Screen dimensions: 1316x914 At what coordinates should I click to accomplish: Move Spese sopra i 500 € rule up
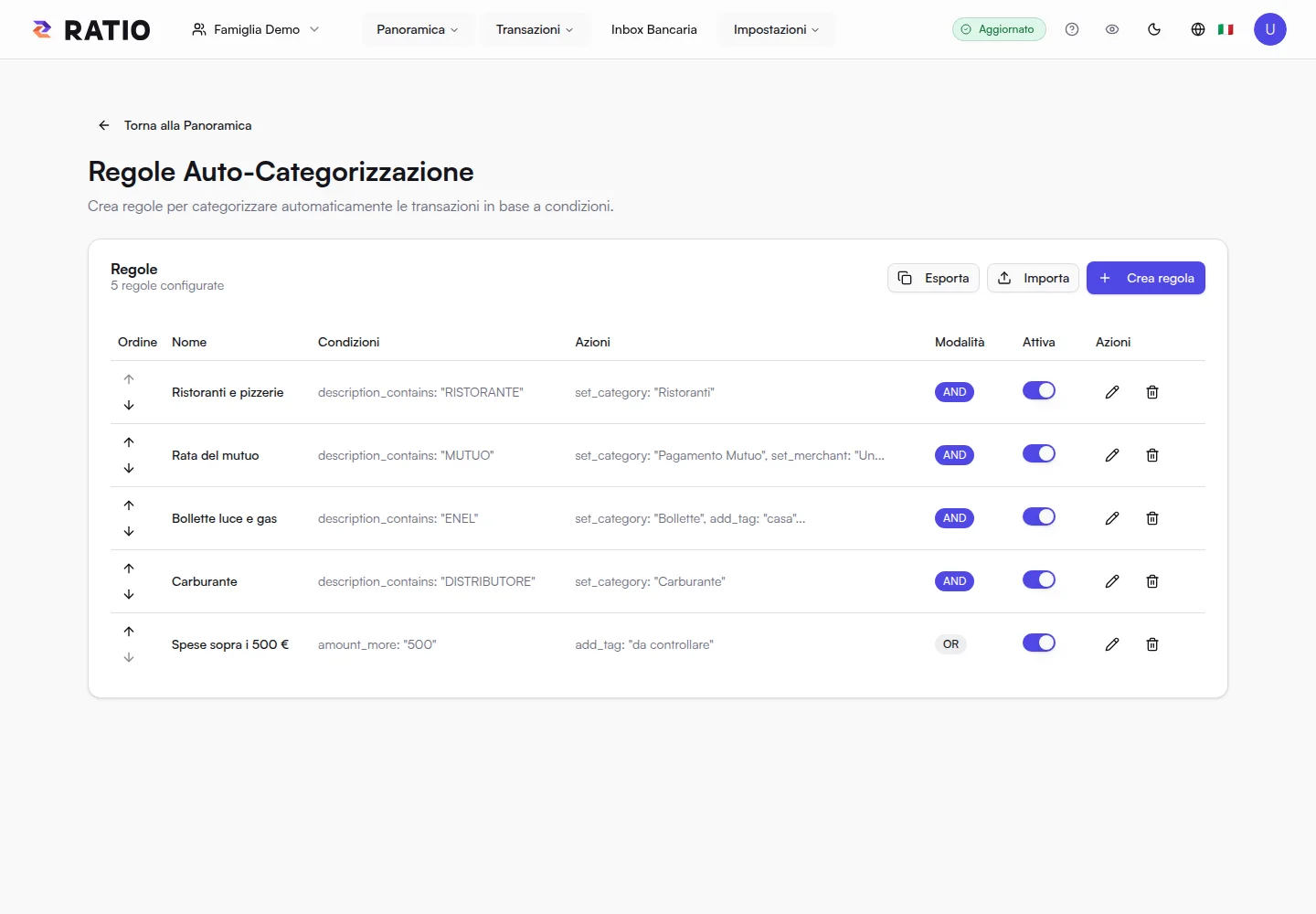(x=129, y=632)
